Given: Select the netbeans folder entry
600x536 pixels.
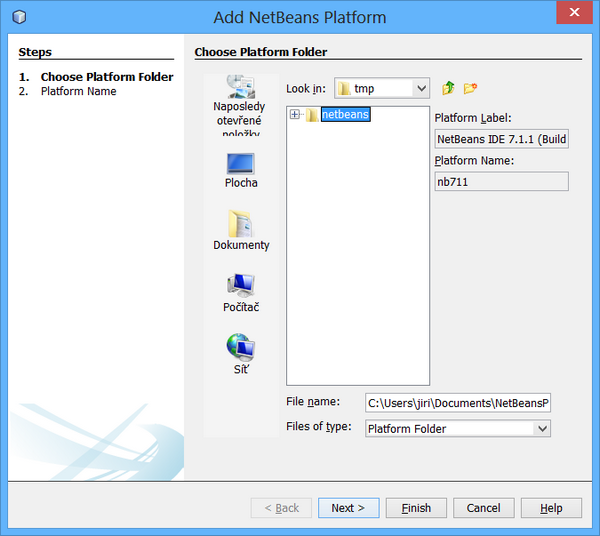Looking at the screenshot, I should pos(345,115).
